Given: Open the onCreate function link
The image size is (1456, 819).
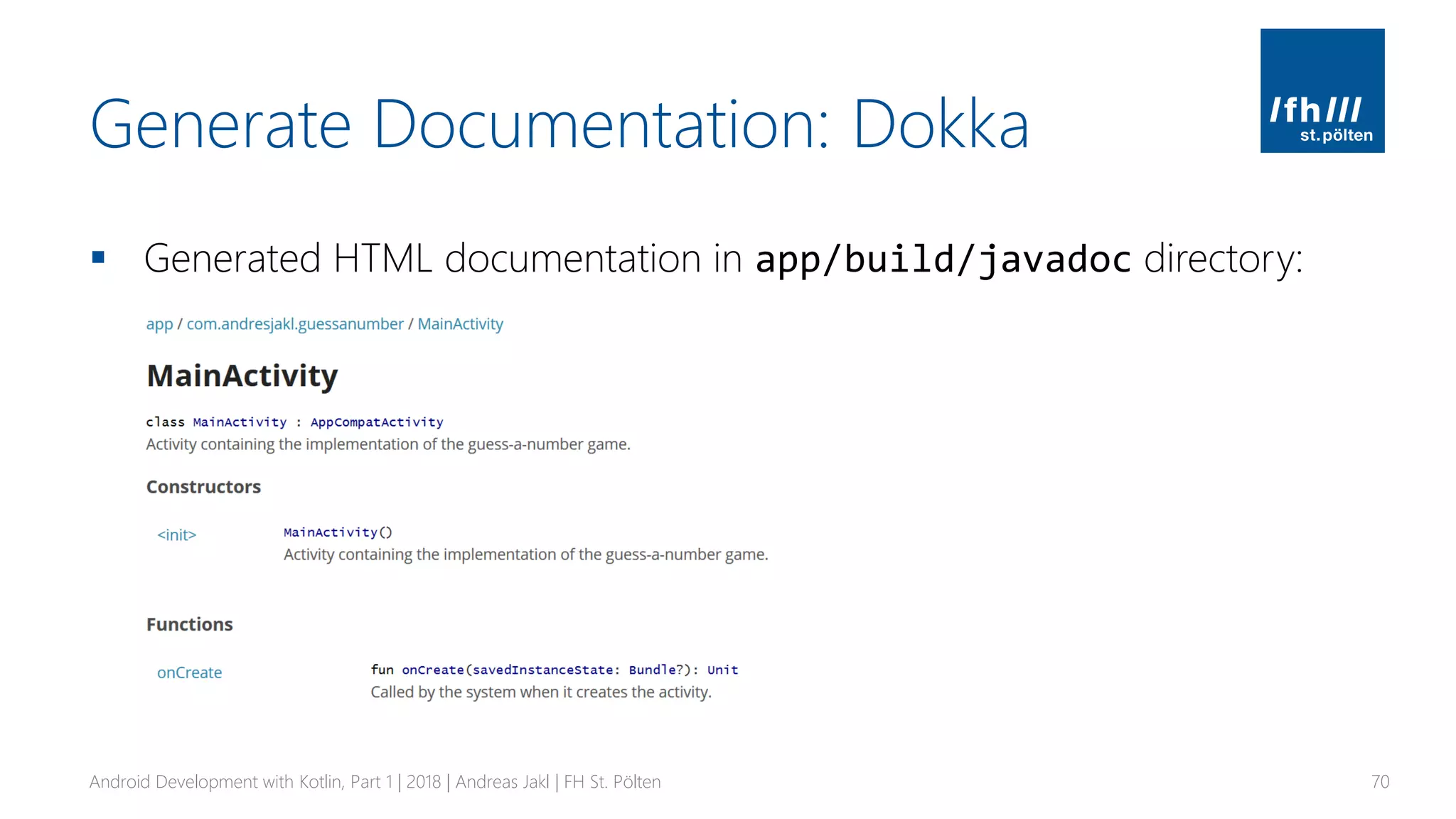Looking at the screenshot, I should pos(189,673).
